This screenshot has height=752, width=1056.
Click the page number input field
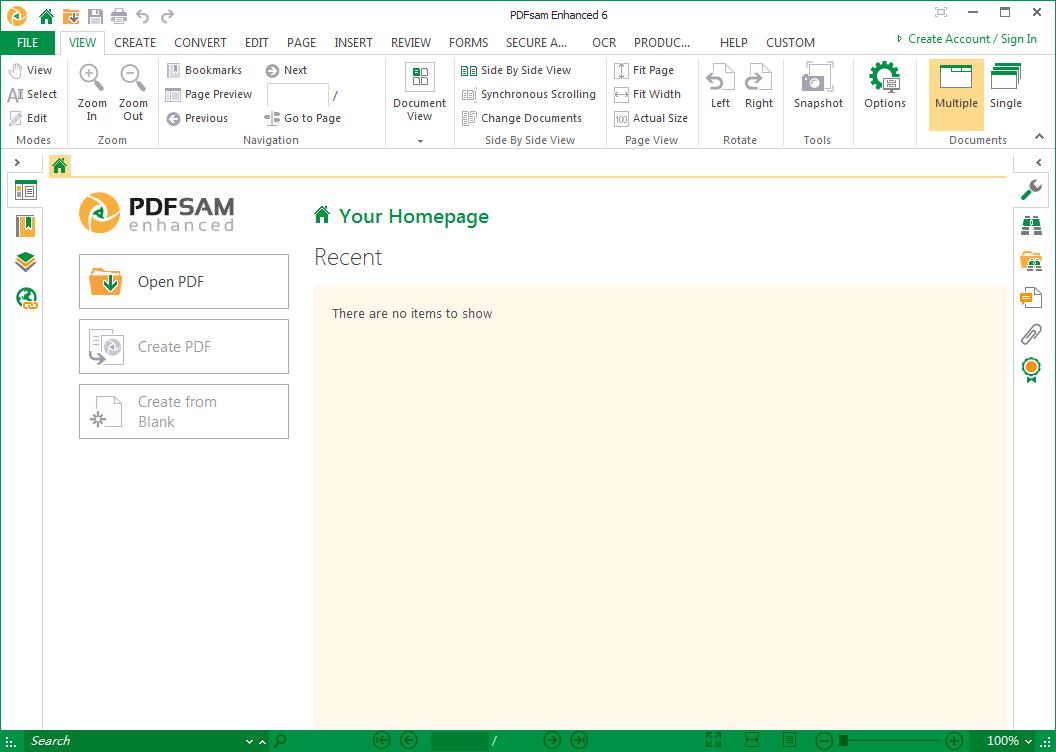coord(297,96)
